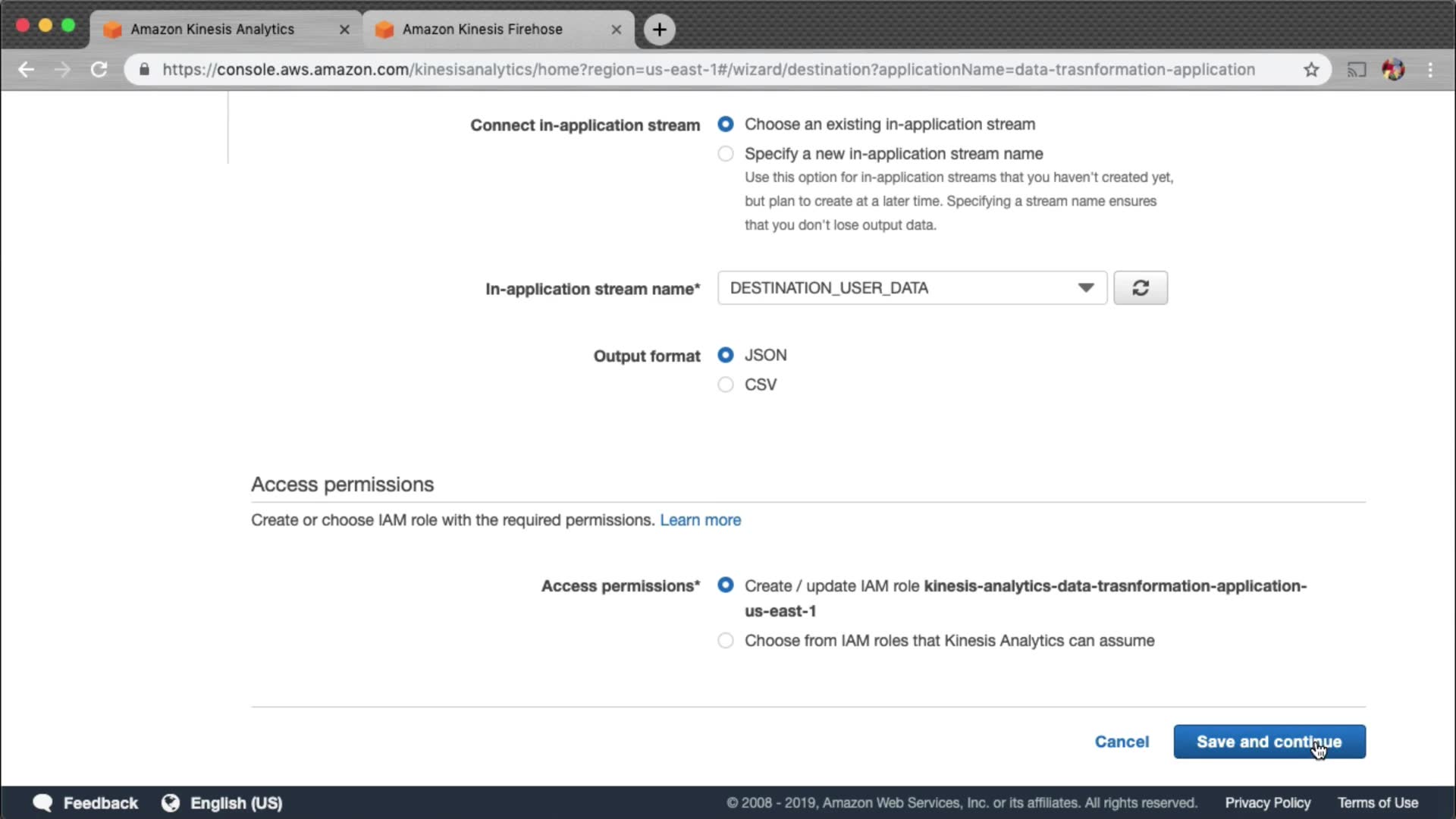The image size is (1456, 819).
Task: Click the Feedback speech bubble icon
Action: tap(43, 803)
